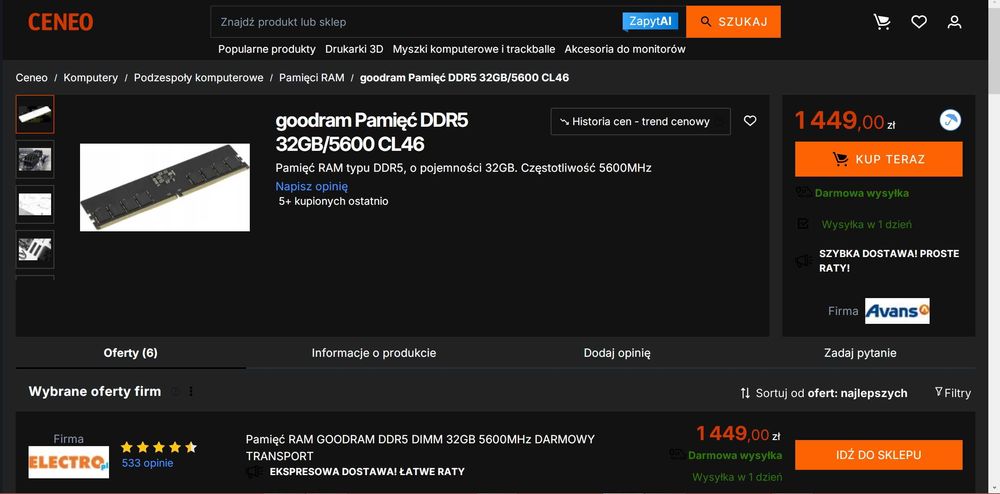Select the second product thumbnail
Image resolution: width=1000 pixels, height=494 pixels.
35,159
